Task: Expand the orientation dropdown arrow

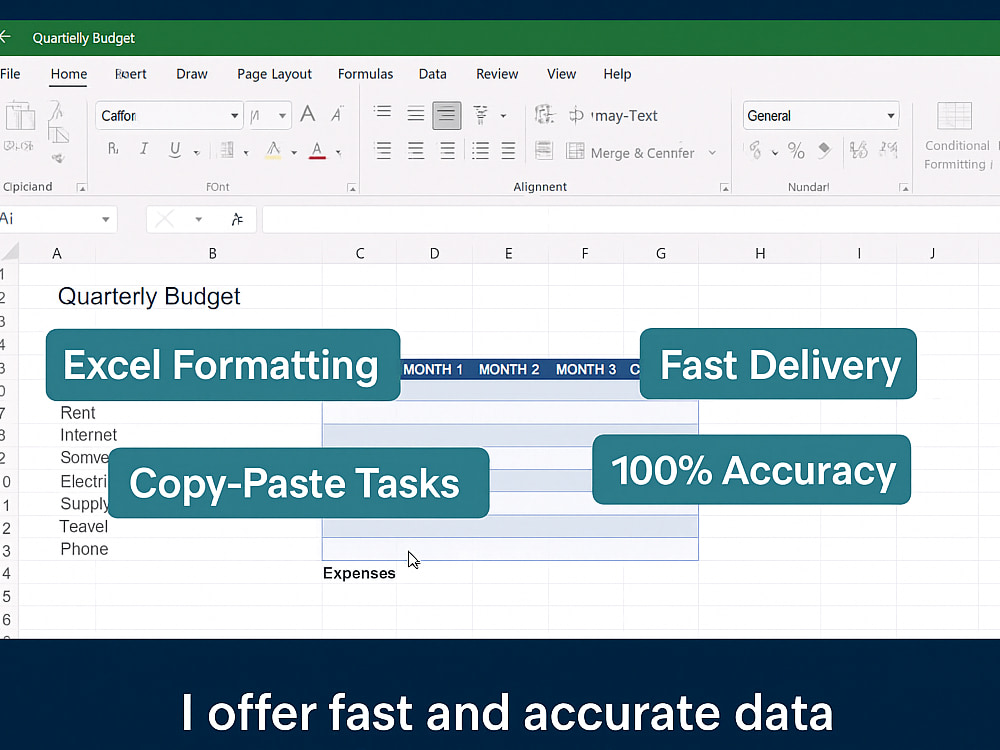Action: (x=503, y=116)
